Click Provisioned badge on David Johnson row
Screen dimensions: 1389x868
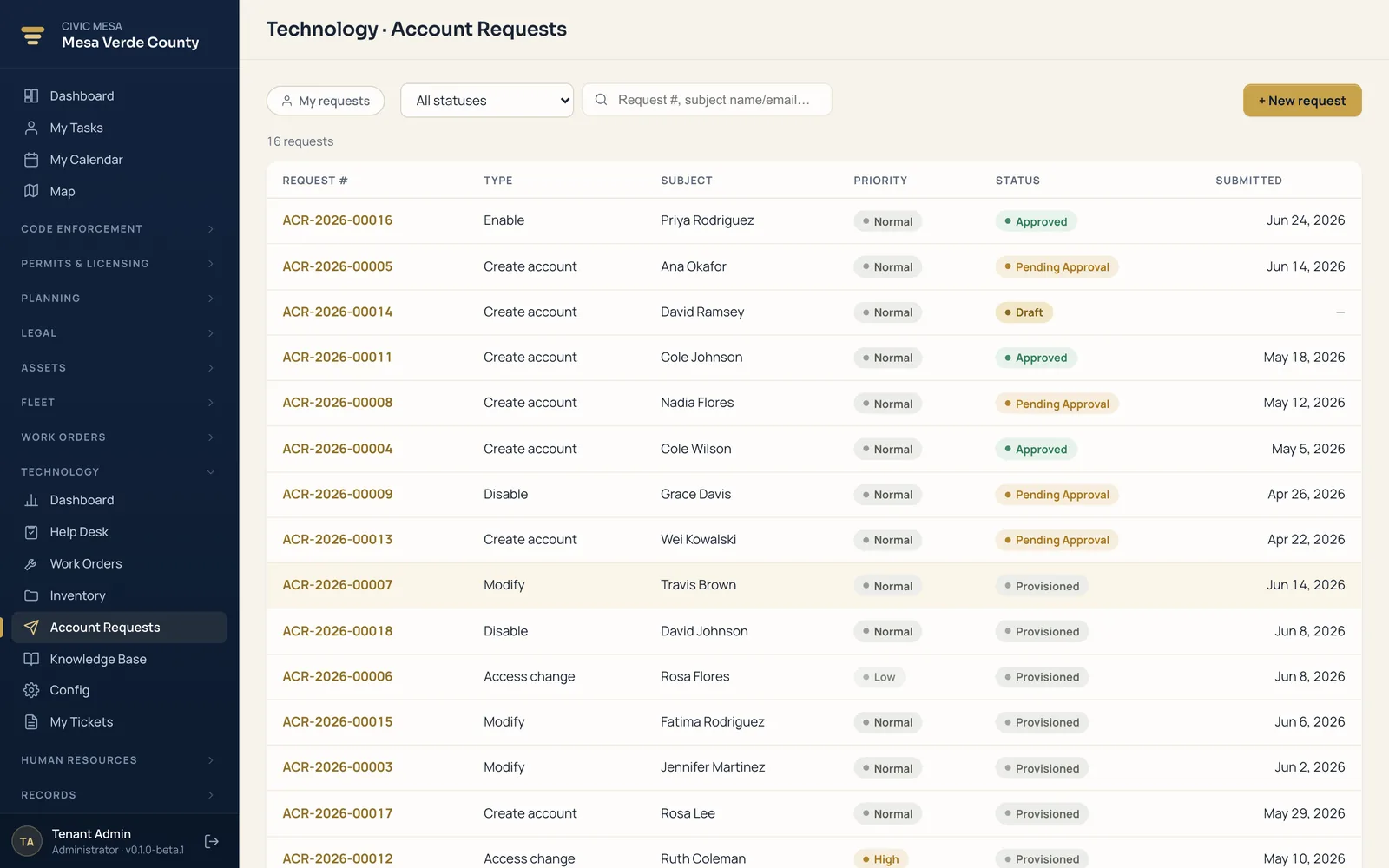coord(1042,632)
